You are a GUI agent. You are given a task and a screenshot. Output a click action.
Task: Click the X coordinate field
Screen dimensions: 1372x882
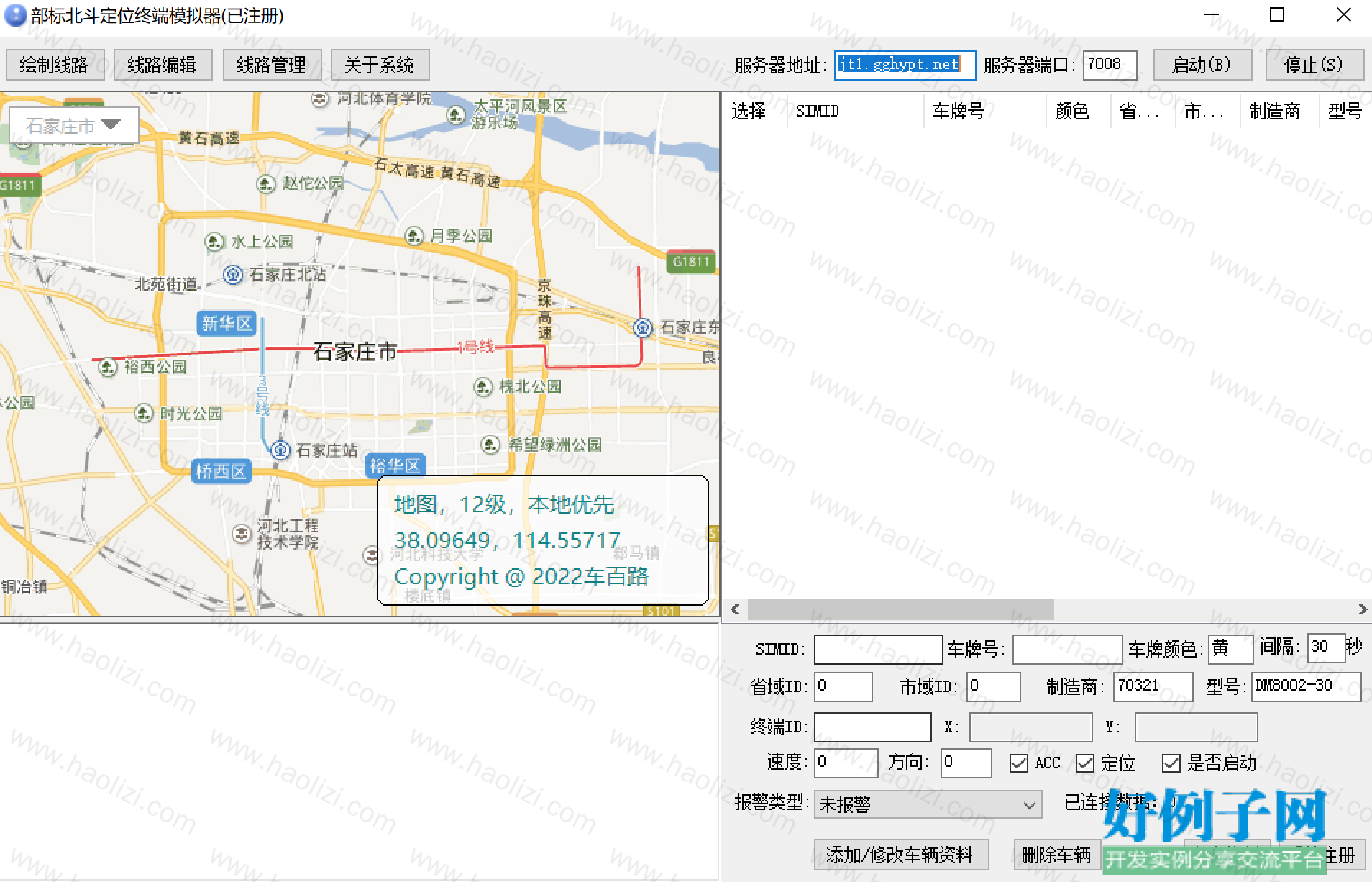tap(1030, 727)
